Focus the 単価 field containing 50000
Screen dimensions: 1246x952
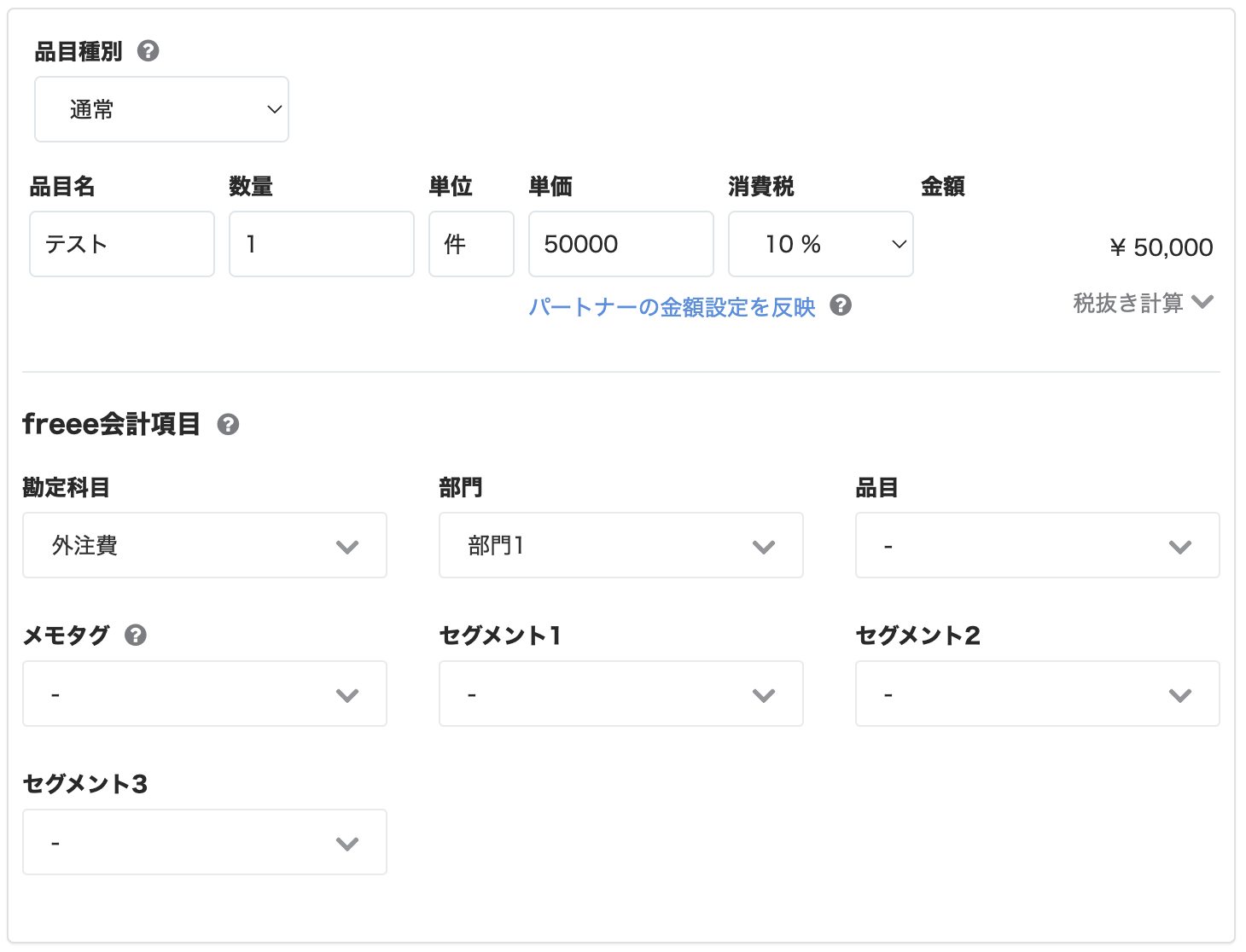(x=621, y=244)
